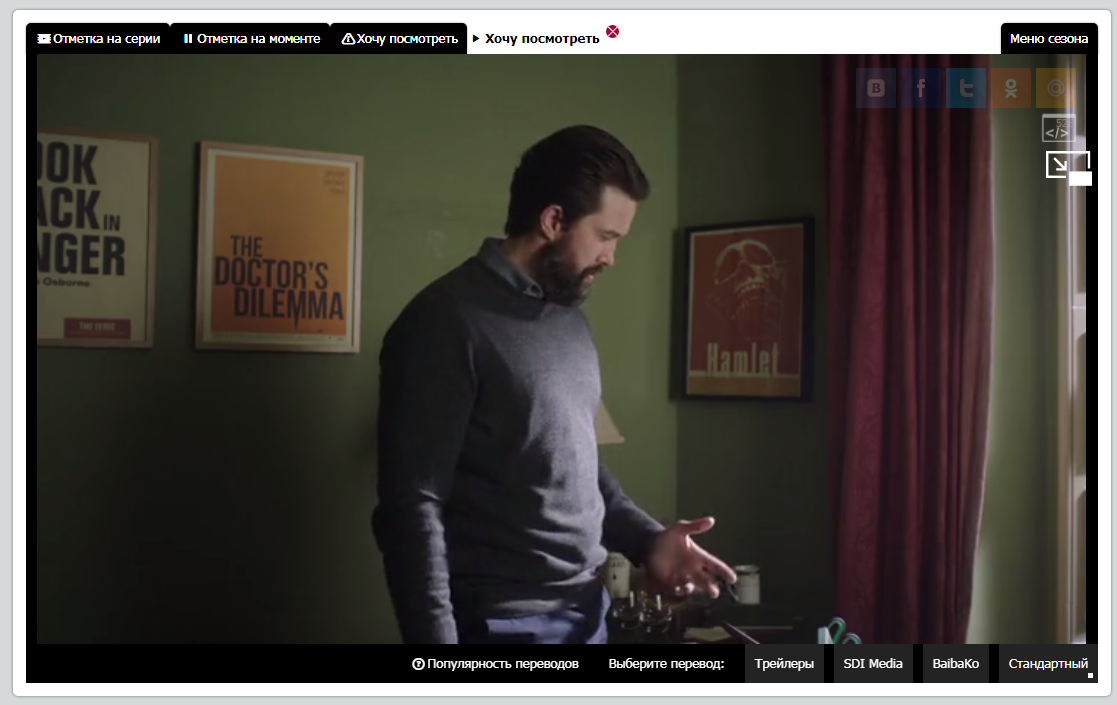The width and height of the screenshot is (1117, 705).
Task: Share the video on Odnoklassniki
Action: (1011, 88)
